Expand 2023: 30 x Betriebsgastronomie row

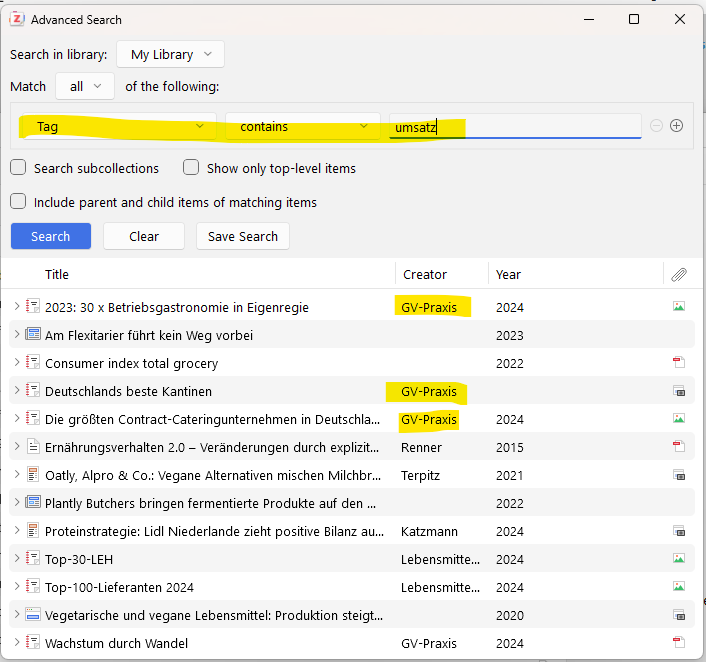tap(17, 307)
